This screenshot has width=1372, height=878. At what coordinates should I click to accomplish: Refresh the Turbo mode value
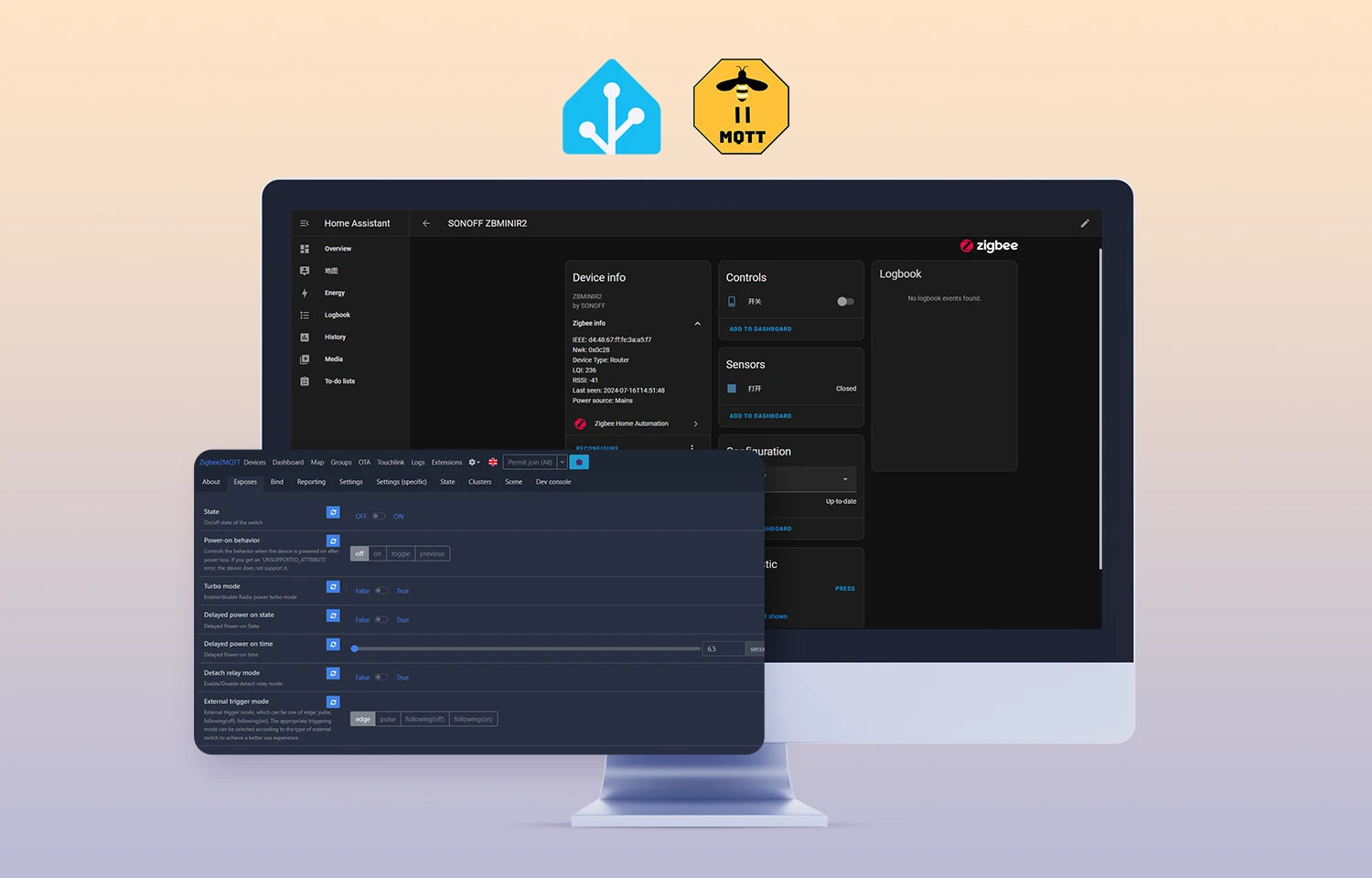click(x=333, y=587)
